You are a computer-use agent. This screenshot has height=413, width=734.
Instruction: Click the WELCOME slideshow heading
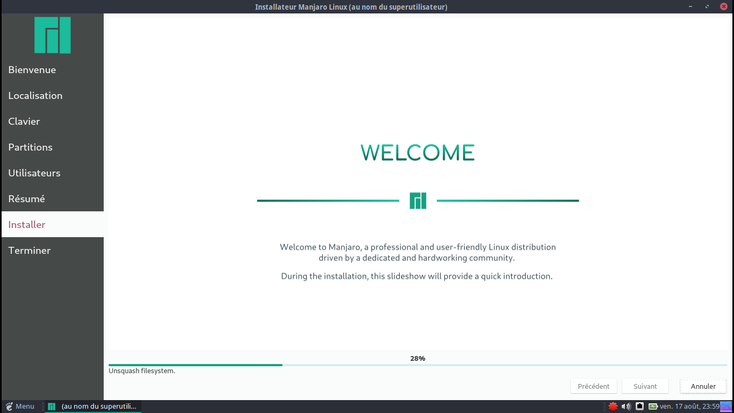point(418,153)
